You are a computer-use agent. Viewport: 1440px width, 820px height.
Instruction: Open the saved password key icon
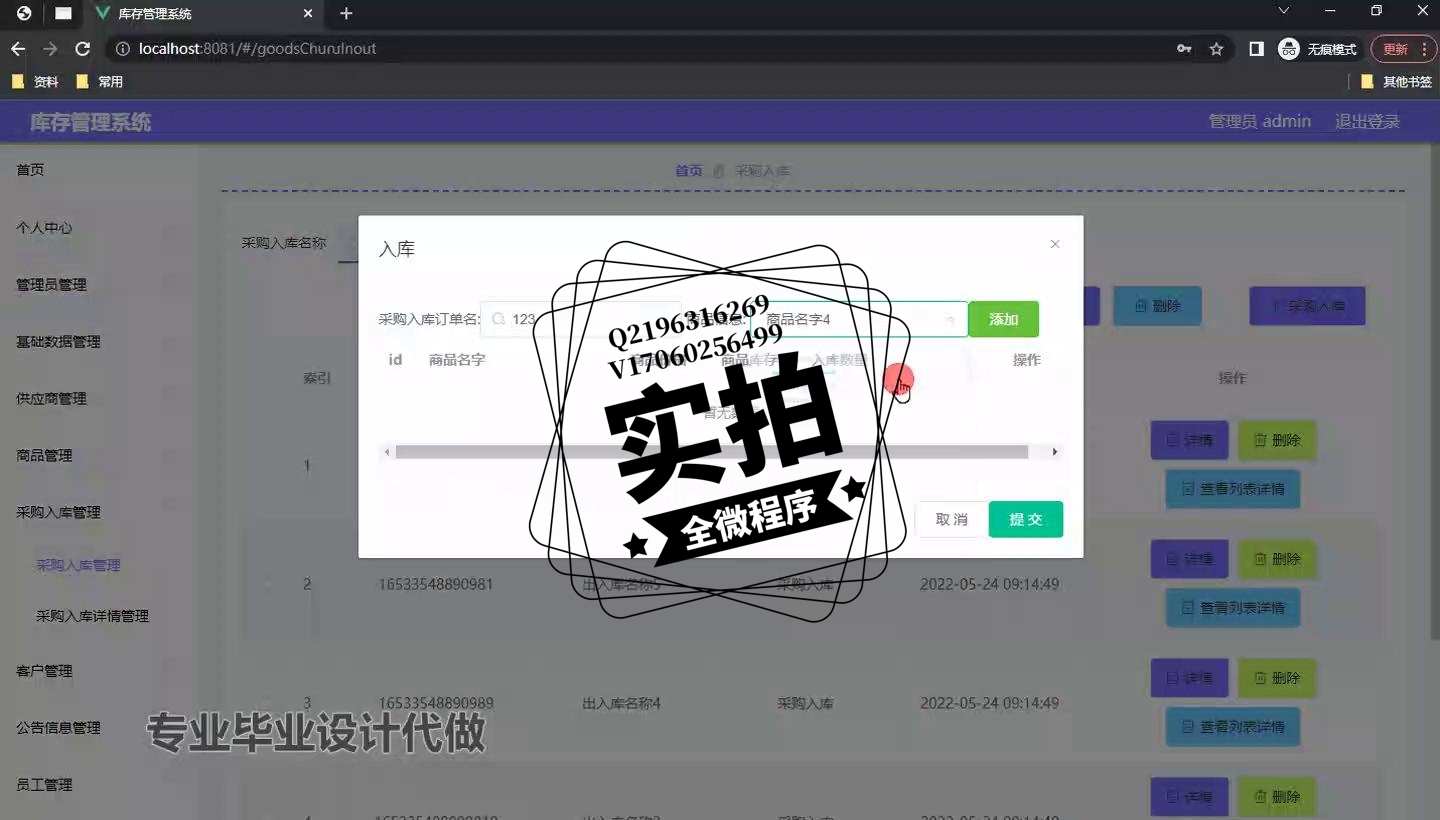(x=1184, y=49)
